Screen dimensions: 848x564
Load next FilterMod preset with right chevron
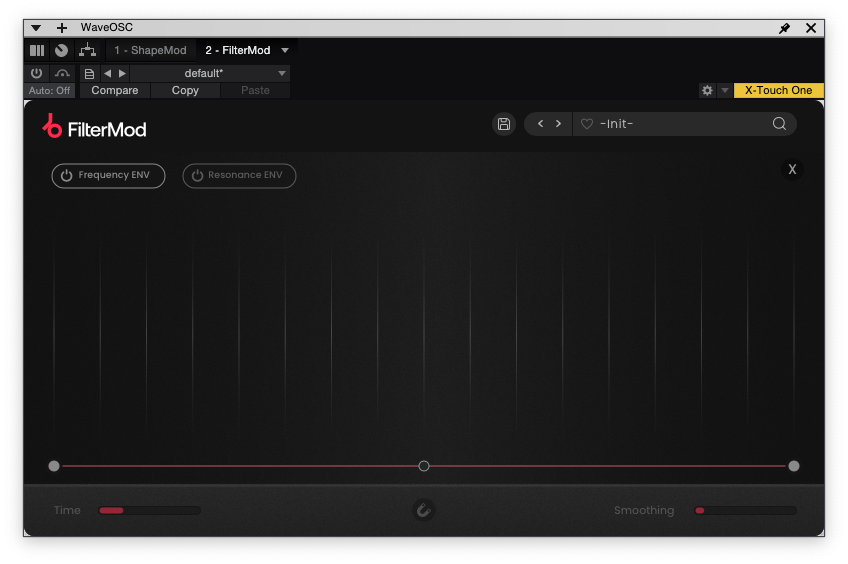558,124
